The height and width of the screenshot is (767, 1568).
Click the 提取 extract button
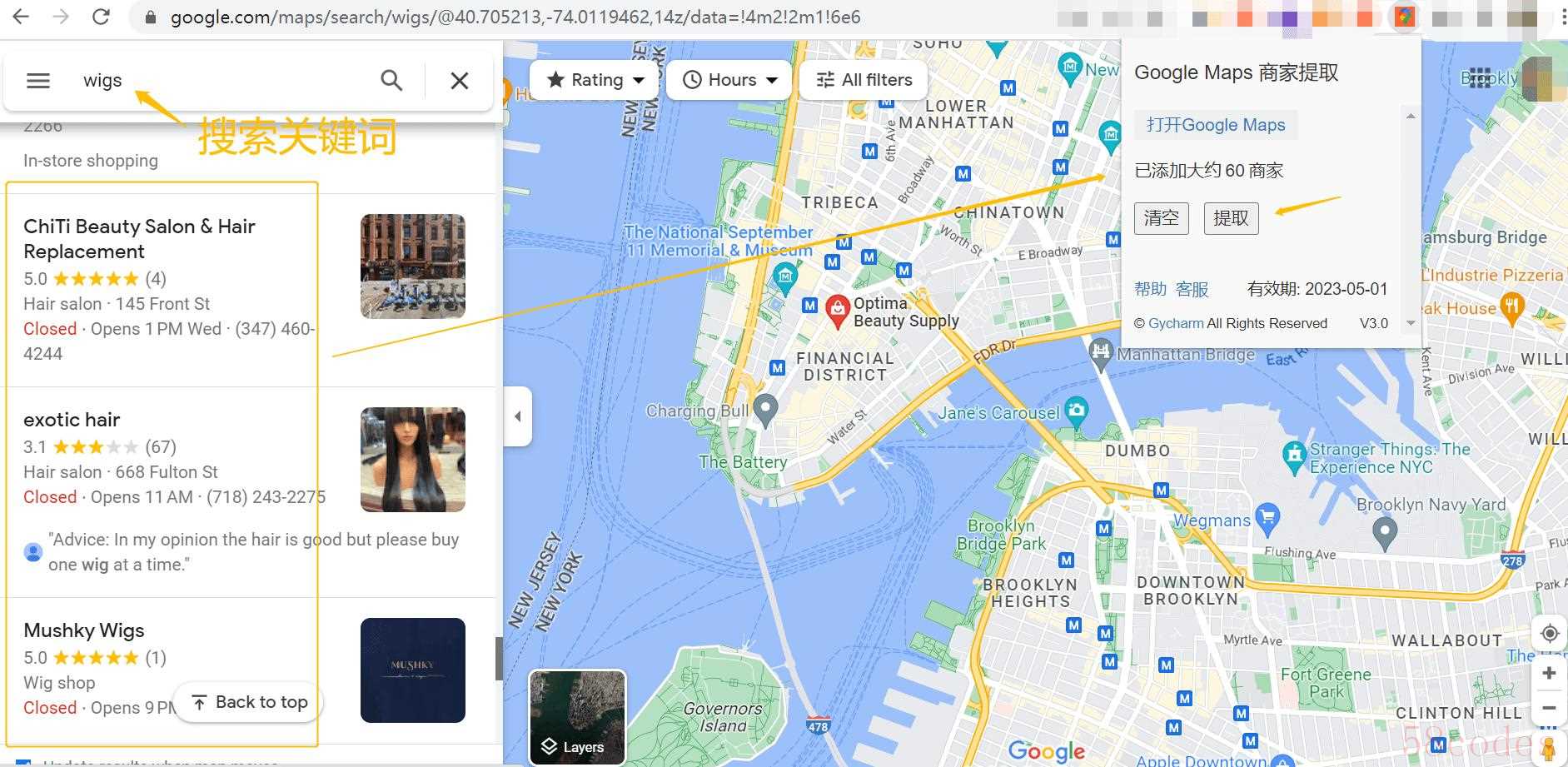pyautogui.click(x=1231, y=218)
